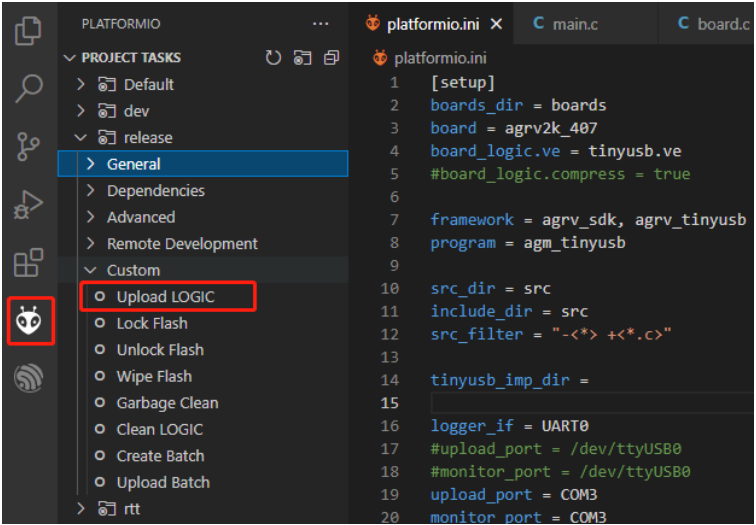Image resolution: width=756 pixels, height=525 pixels.
Task: Open the Source Control view
Action: point(28,147)
